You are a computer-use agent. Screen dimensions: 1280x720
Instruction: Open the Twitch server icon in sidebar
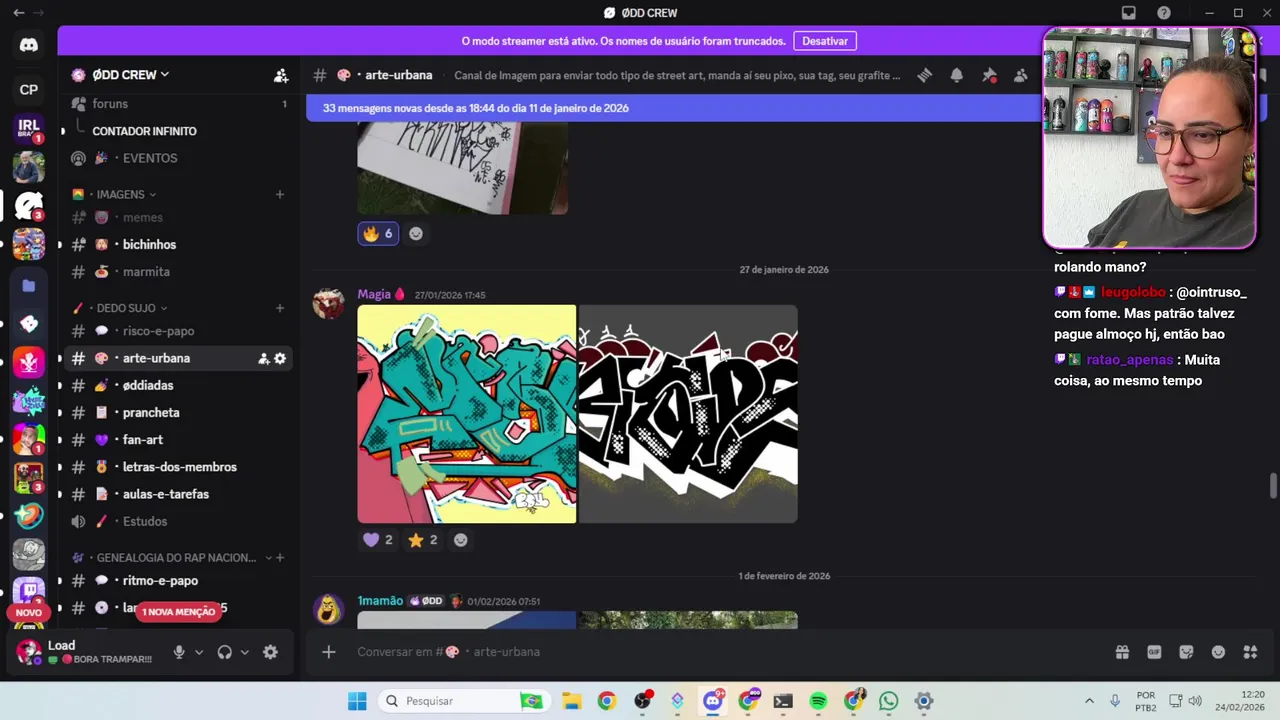tap(29, 591)
